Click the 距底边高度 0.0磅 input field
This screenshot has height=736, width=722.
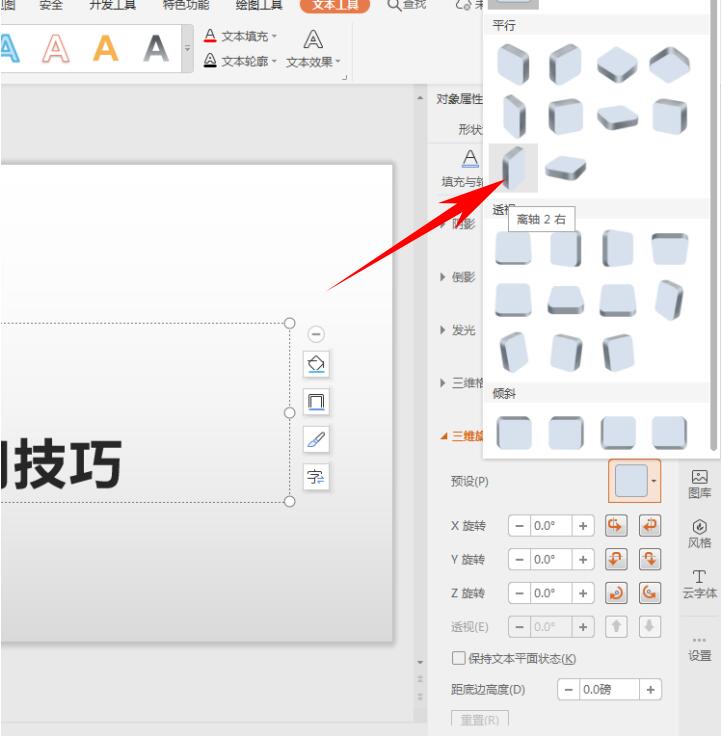(609, 690)
